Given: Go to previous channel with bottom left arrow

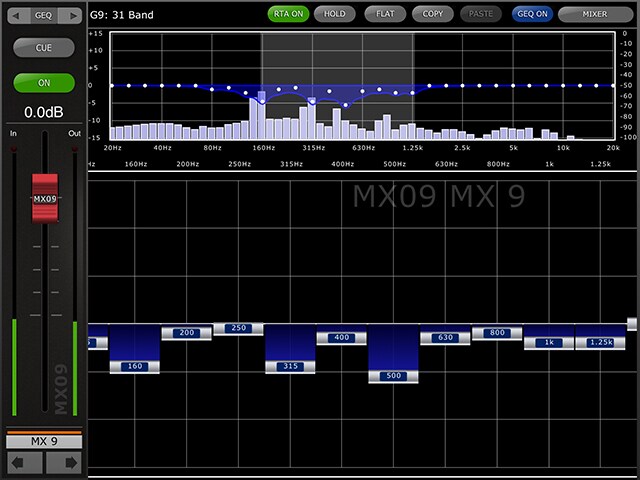Looking at the screenshot, I should tap(24, 462).
